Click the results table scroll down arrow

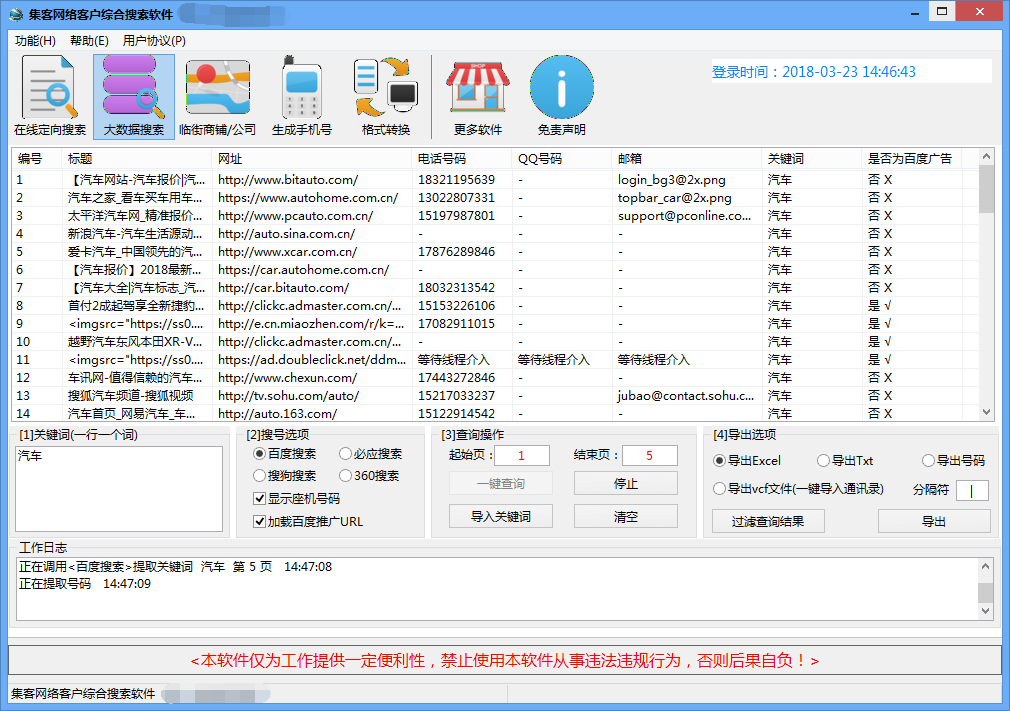point(986,412)
